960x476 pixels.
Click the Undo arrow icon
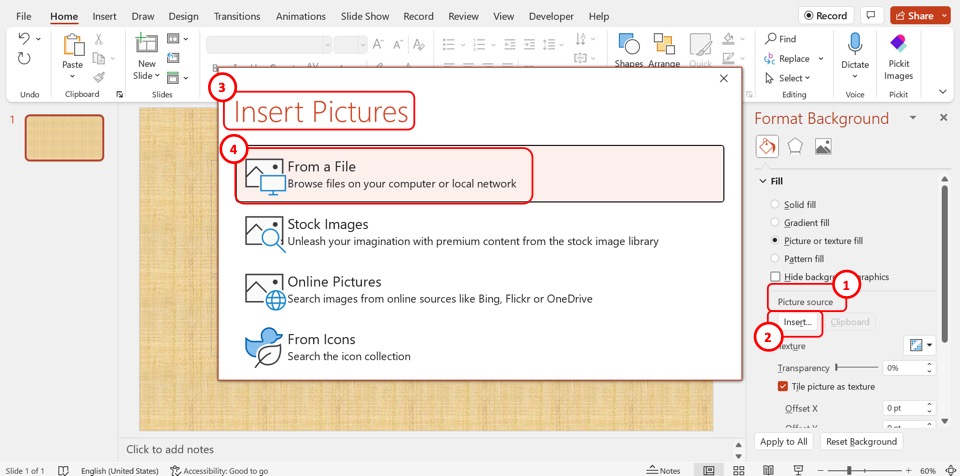tap(24, 39)
